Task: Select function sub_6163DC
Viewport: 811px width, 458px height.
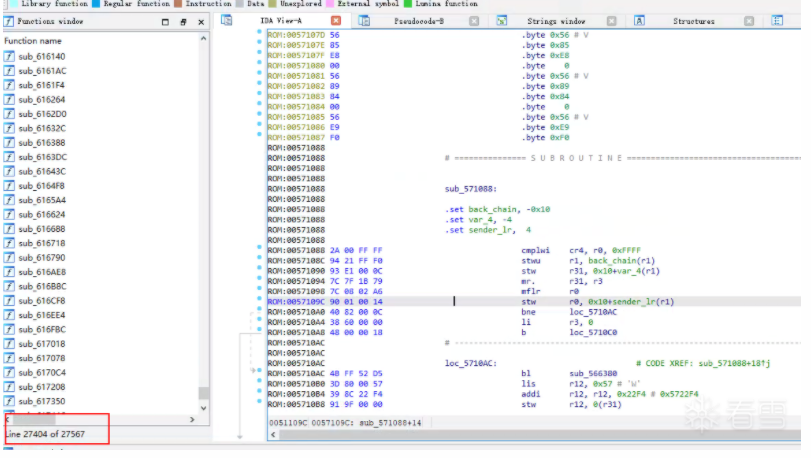Action: pyautogui.click(x=42, y=157)
